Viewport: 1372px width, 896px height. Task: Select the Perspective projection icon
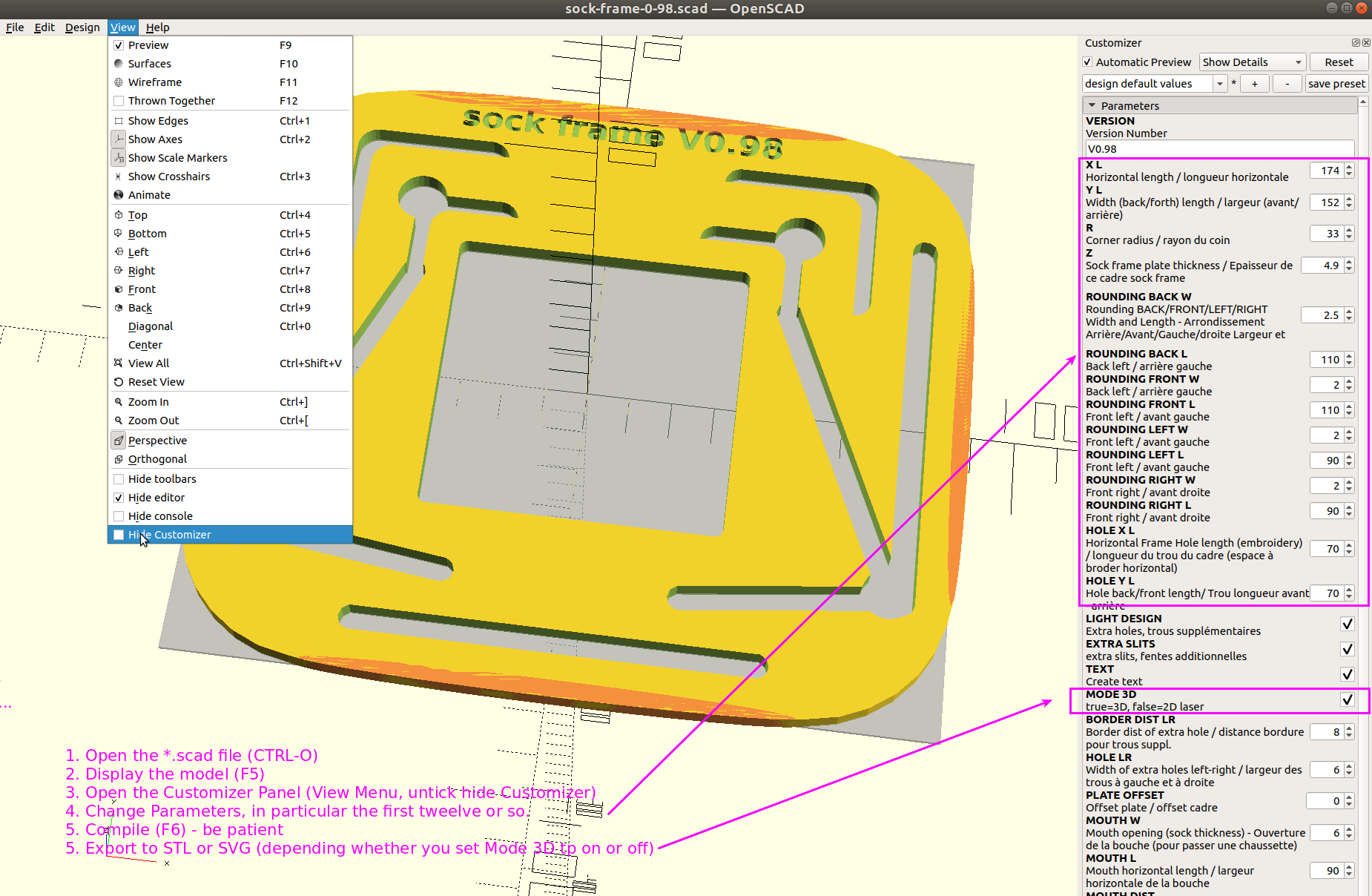click(119, 441)
